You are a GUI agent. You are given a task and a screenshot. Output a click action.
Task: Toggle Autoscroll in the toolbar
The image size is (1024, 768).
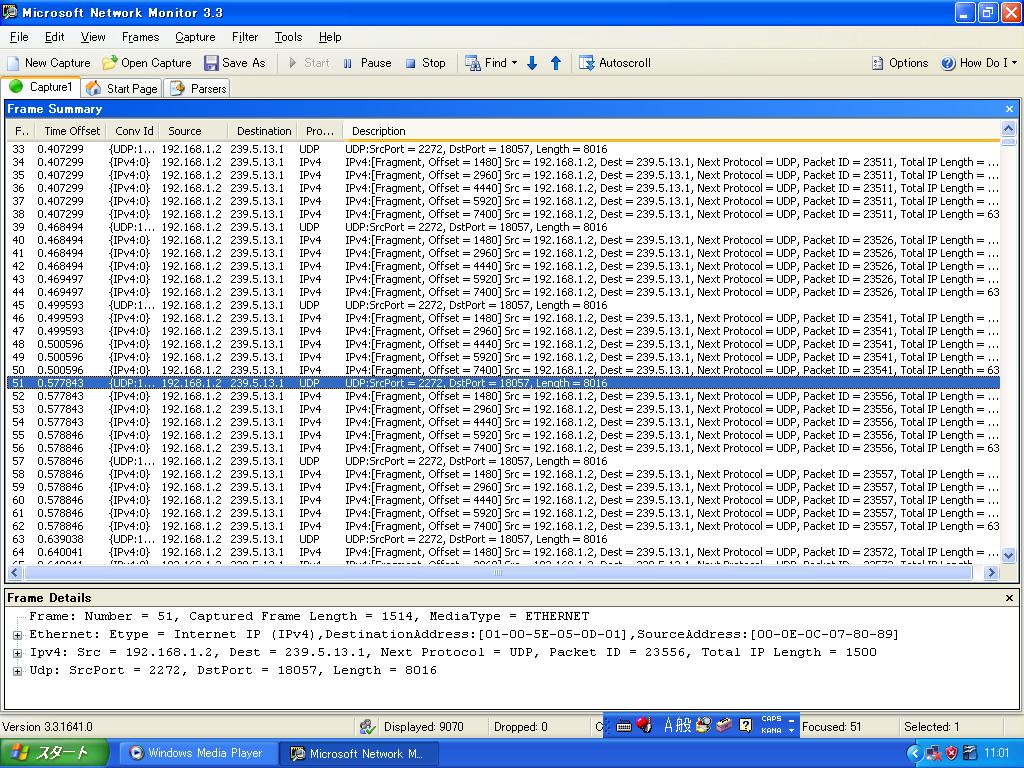615,63
